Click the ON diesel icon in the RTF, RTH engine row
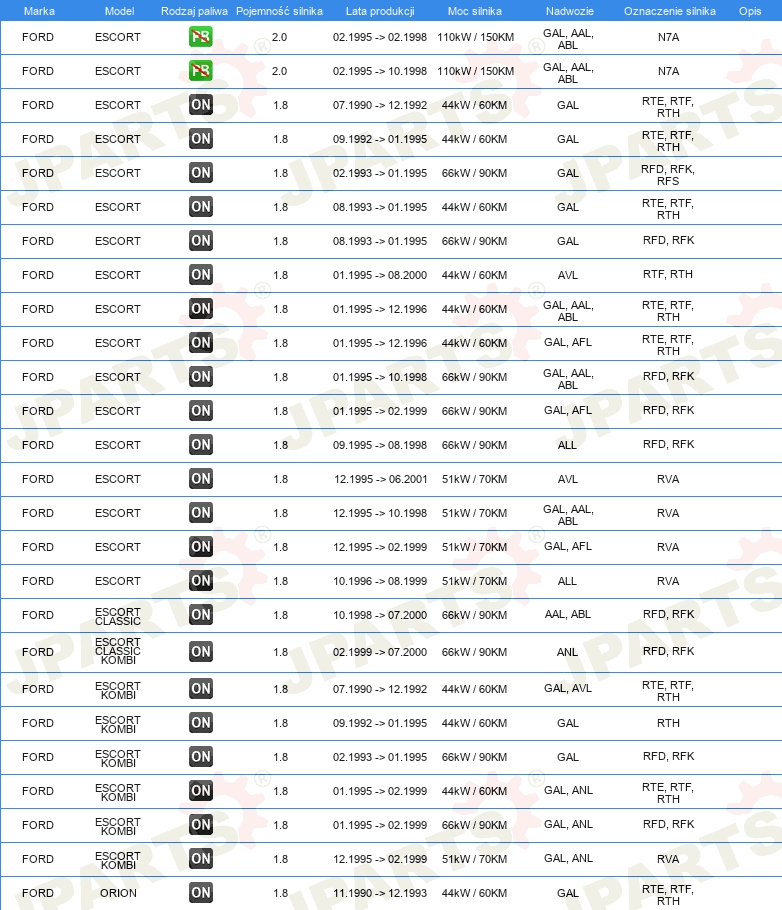The image size is (782, 910). coord(201,275)
